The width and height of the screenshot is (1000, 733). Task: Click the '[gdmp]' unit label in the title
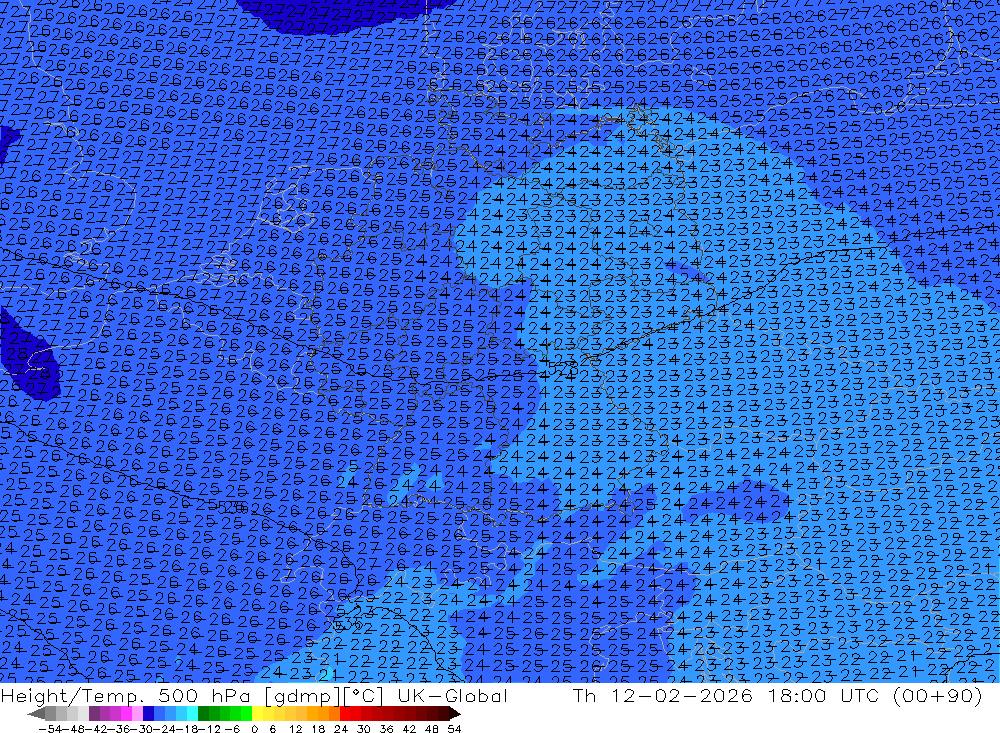point(302,696)
